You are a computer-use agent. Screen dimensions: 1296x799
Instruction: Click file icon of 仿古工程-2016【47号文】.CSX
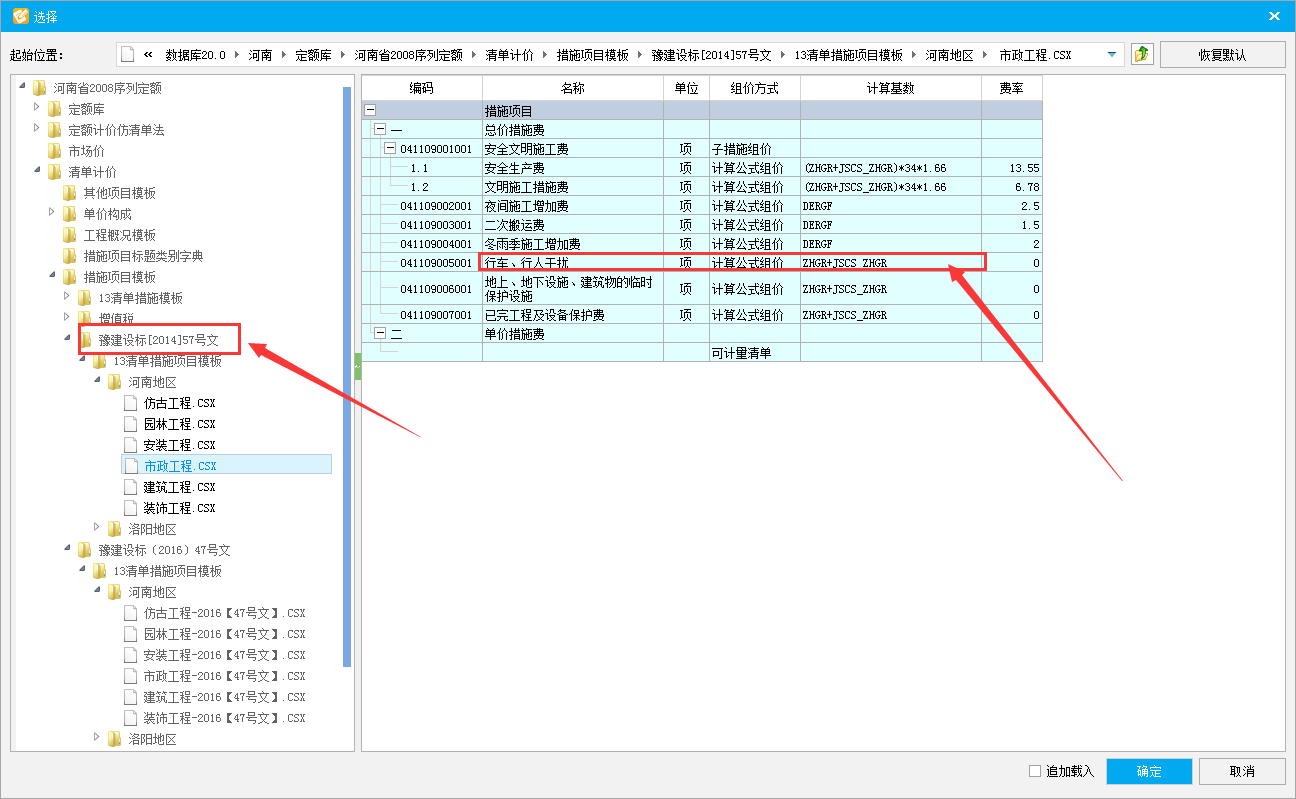click(x=129, y=613)
